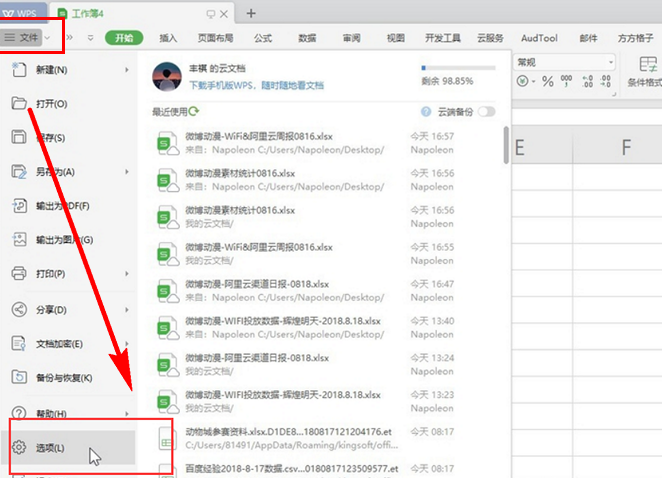This screenshot has width=662, height=478.
Task: Click the New (新建) document icon
Action: pos(19,70)
